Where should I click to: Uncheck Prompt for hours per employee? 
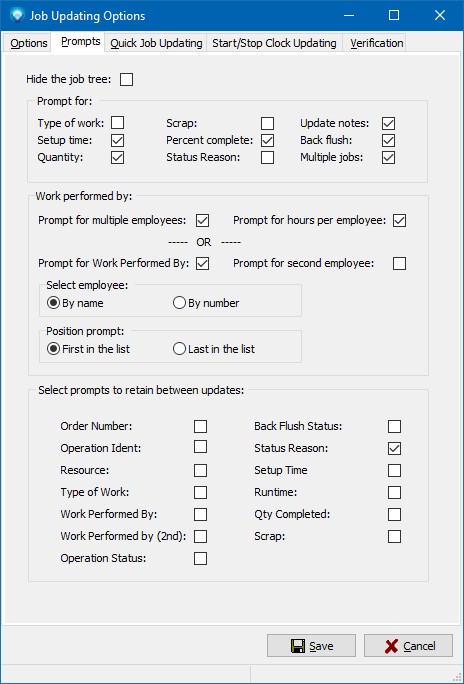coord(399,220)
